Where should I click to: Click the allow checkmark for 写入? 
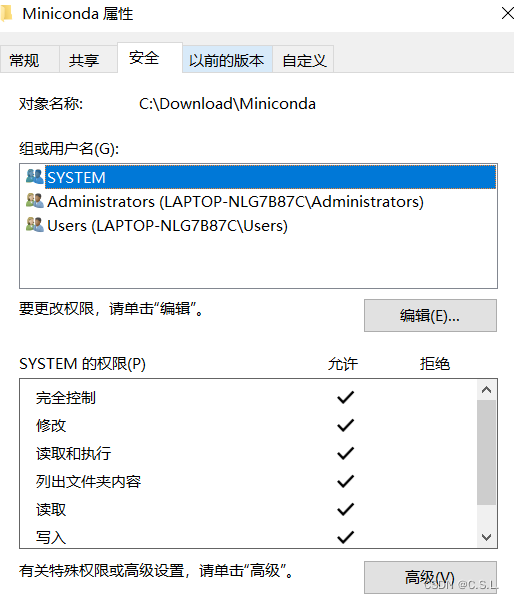click(x=345, y=537)
